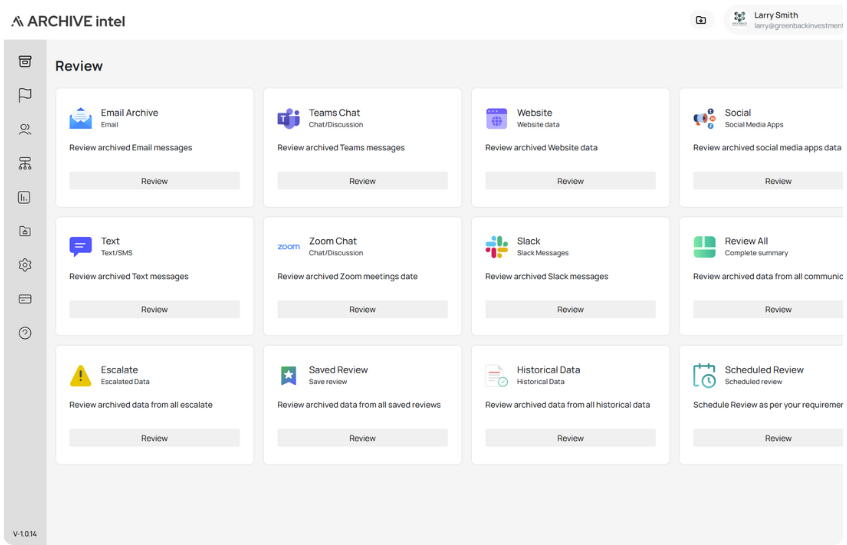
Task: Click the Teams Chat icon
Action: [x=288, y=118]
